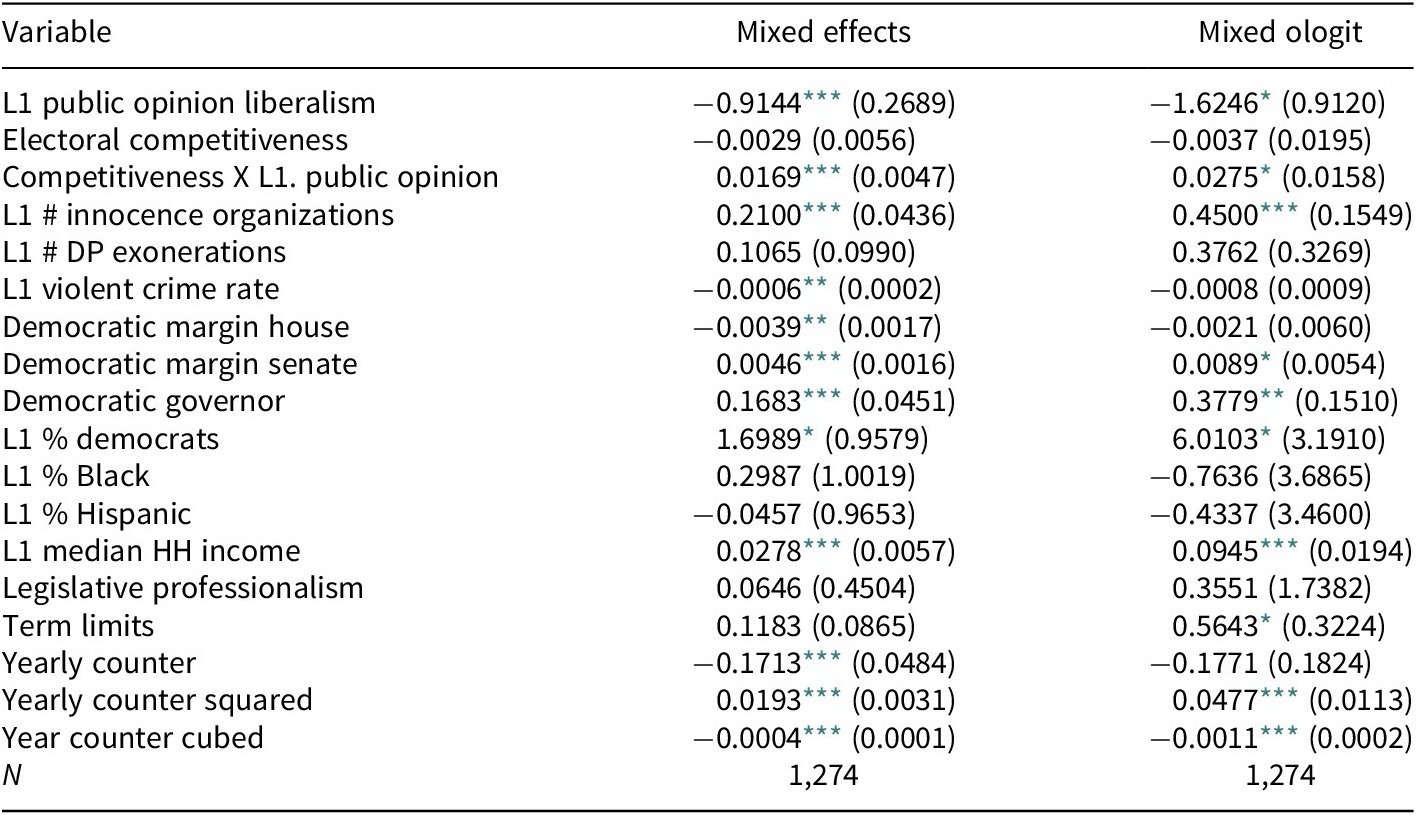
Task: Select the "L1 % Hispanic" row label
Action: (x=97, y=514)
